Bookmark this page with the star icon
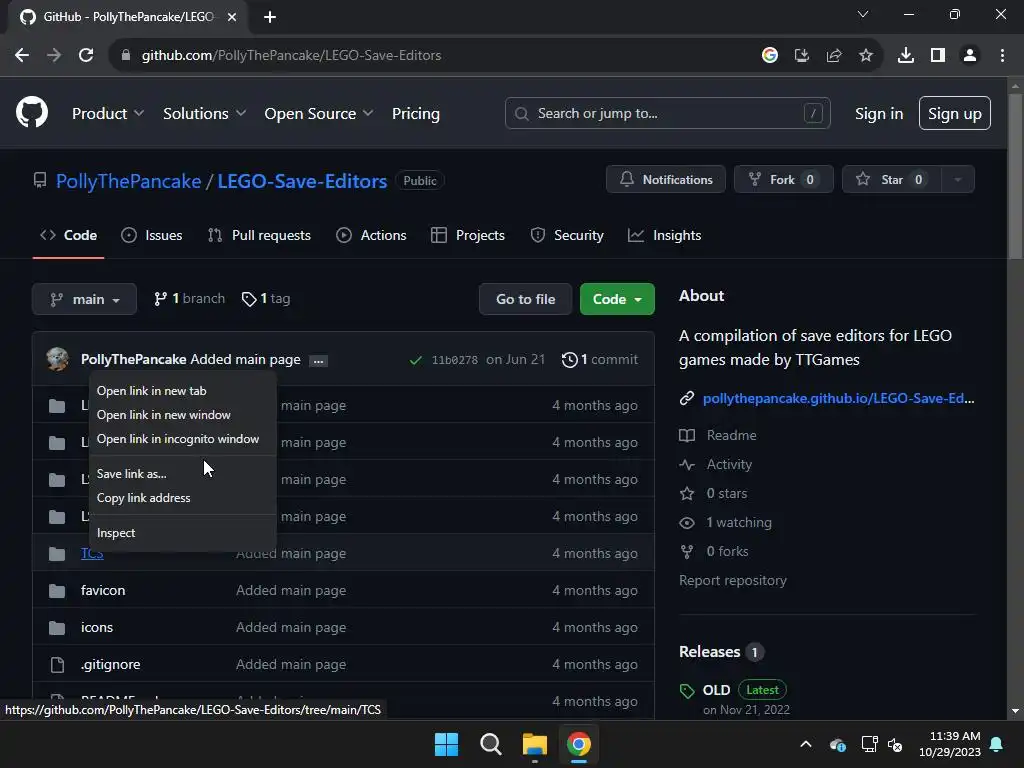The image size is (1024, 768). pyautogui.click(x=866, y=56)
